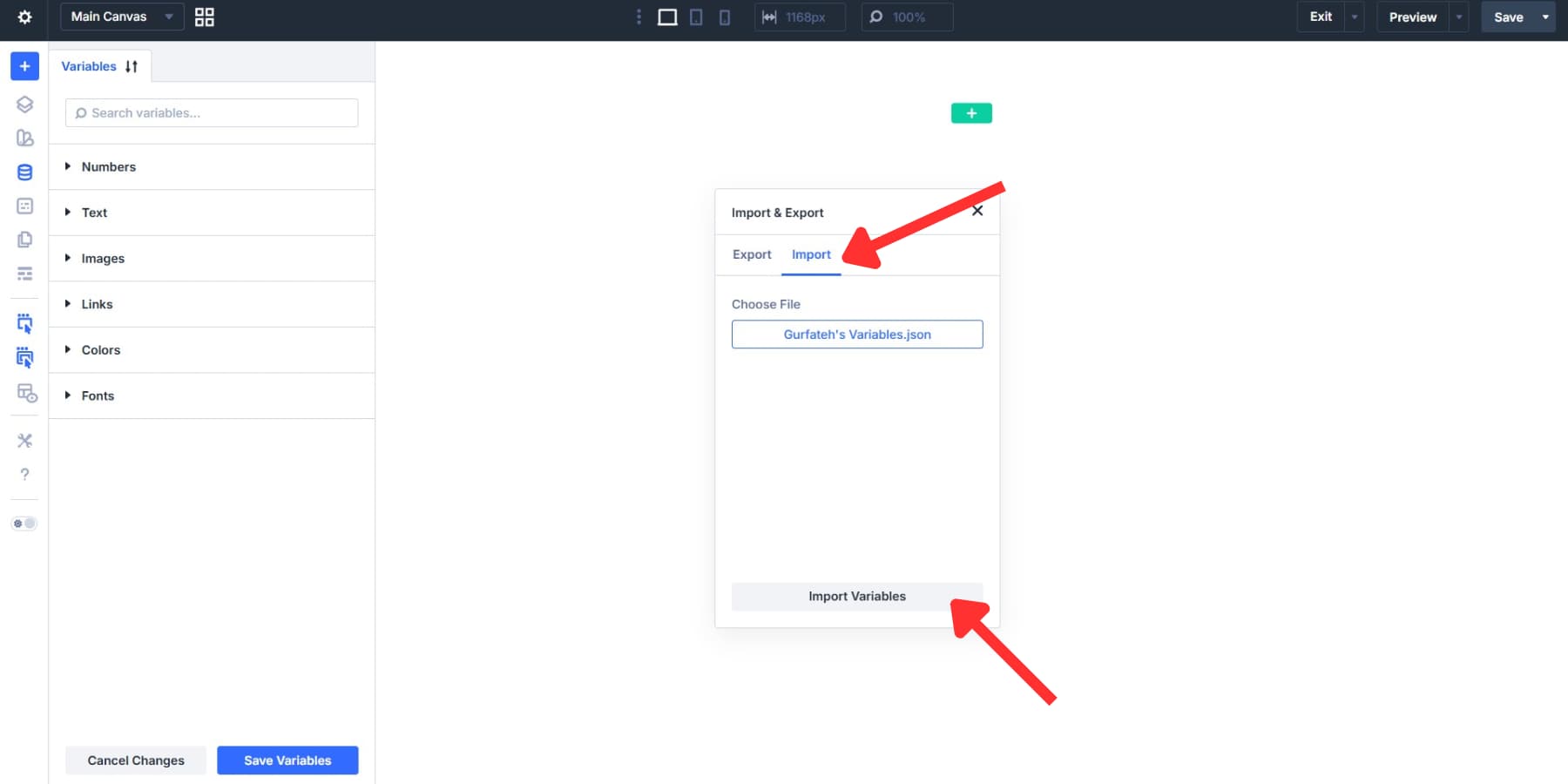Viewport: 1568px width, 784px height.
Task: Open the settings gear at top left
Action: (x=24, y=17)
